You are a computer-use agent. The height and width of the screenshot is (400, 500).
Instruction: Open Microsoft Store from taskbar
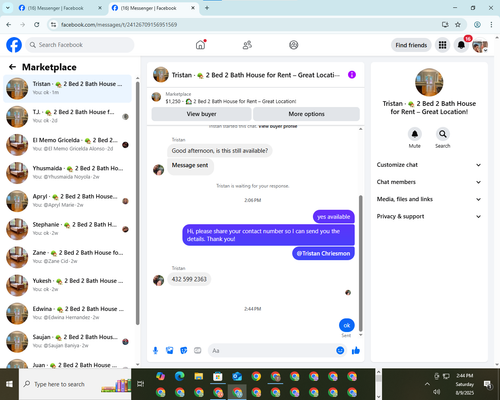(x=218, y=376)
